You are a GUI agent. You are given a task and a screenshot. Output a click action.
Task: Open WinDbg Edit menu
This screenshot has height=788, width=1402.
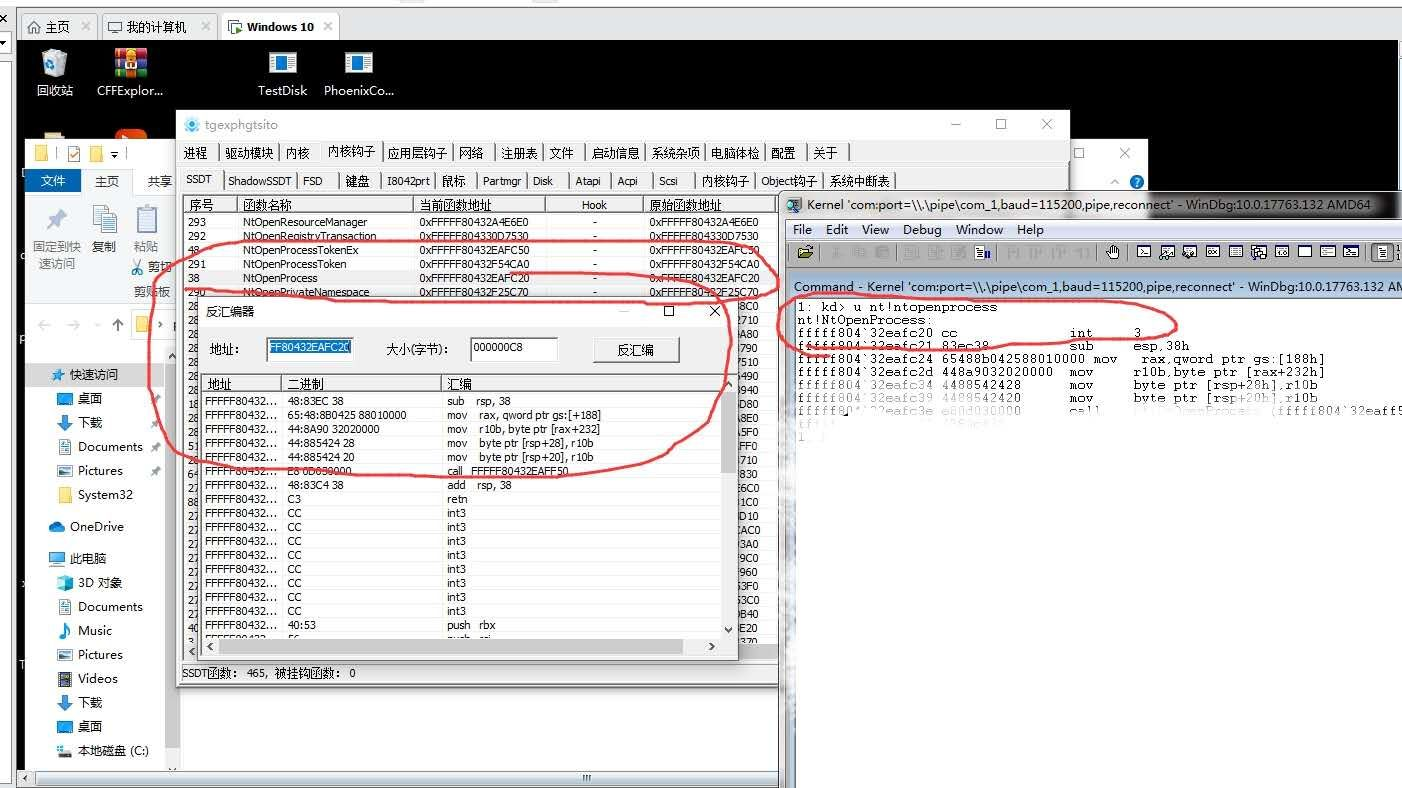(x=838, y=229)
